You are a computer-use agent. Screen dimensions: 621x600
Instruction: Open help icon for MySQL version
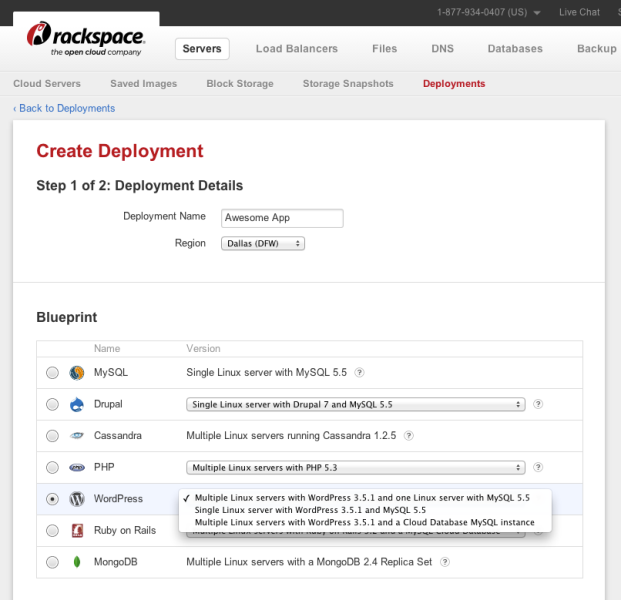[359, 372]
